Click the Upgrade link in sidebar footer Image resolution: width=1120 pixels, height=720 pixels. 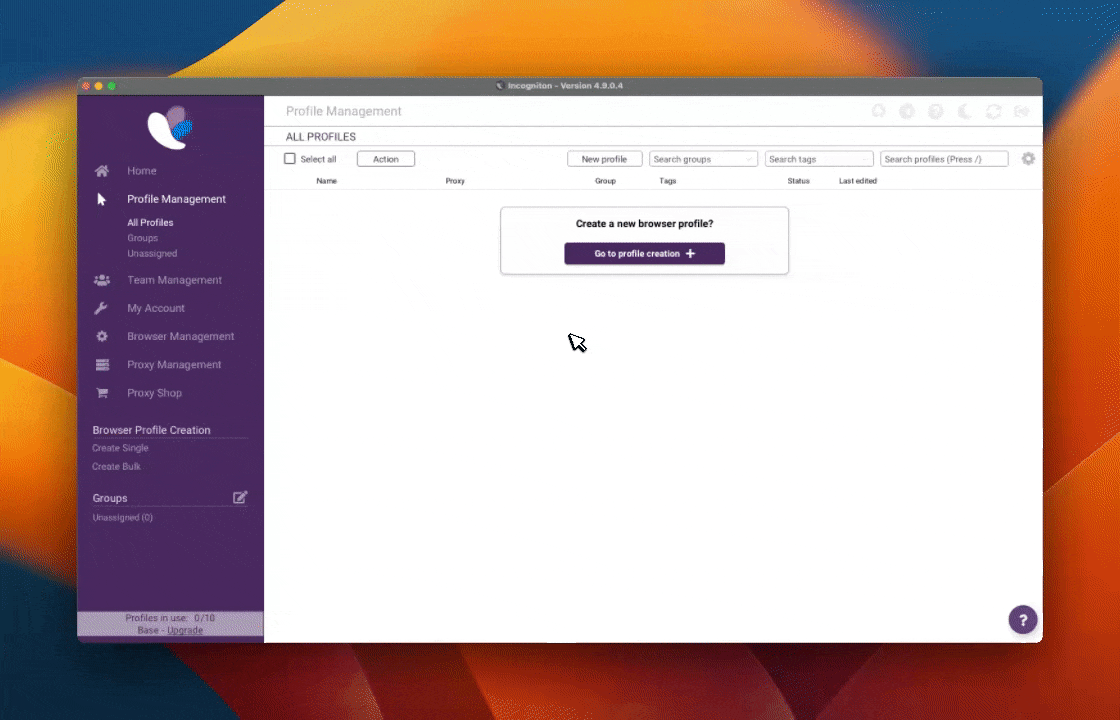pos(185,630)
